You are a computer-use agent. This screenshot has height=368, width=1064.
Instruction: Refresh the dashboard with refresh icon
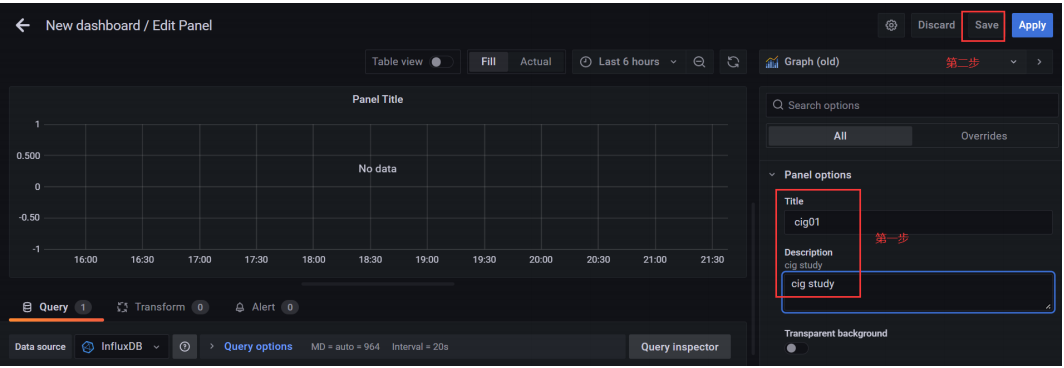[x=733, y=62]
